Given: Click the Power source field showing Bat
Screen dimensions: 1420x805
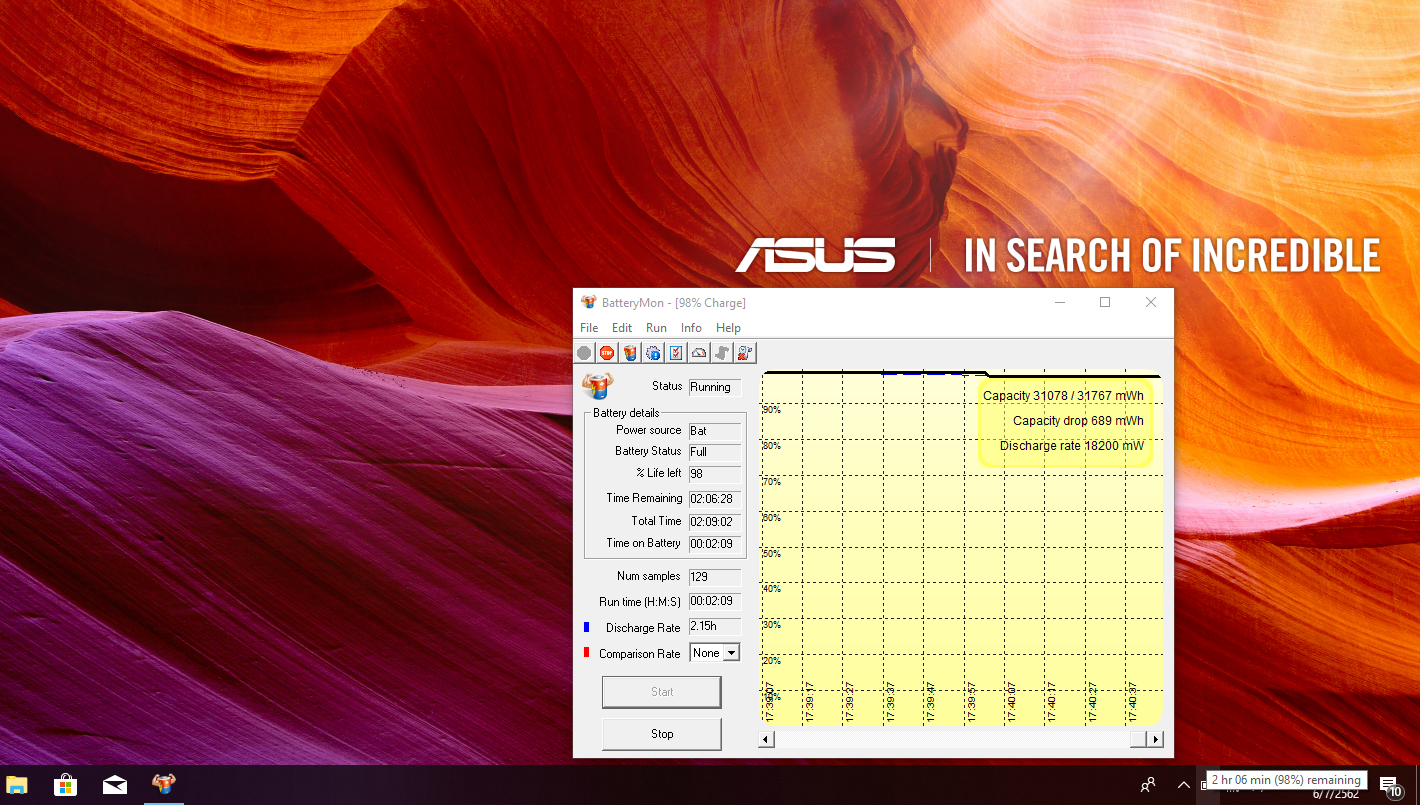Looking at the screenshot, I should pyautogui.click(x=715, y=431).
